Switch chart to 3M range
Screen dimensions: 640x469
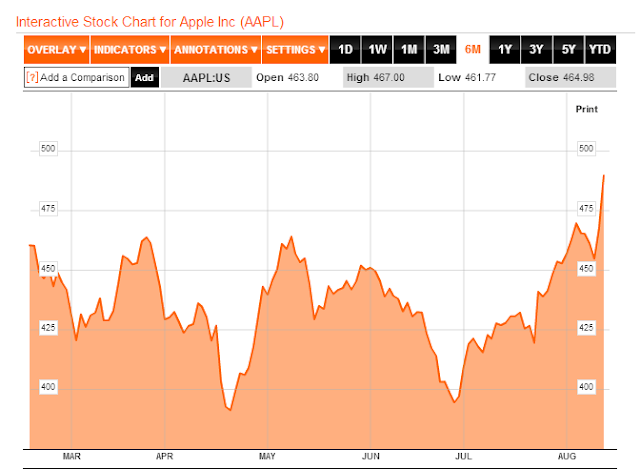coord(441,50)
